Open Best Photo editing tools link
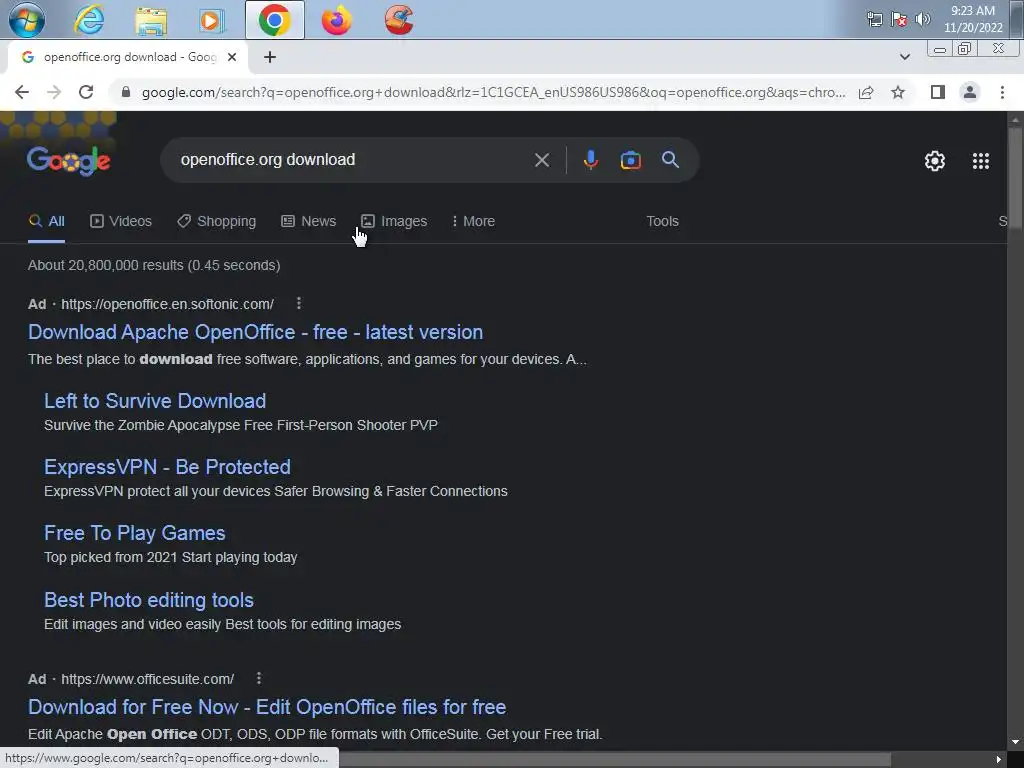The width and height of the screenshot is (1024, 768). [149, 600]
